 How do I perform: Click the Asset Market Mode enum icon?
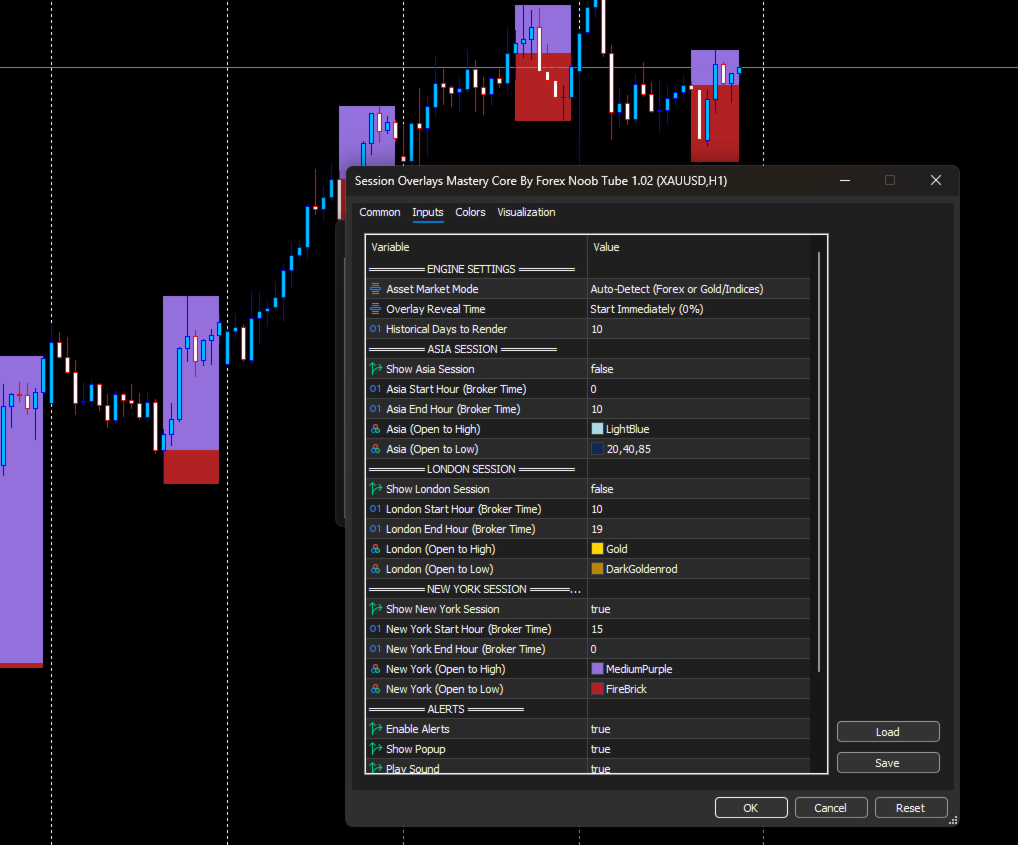(x=375, y=289)
